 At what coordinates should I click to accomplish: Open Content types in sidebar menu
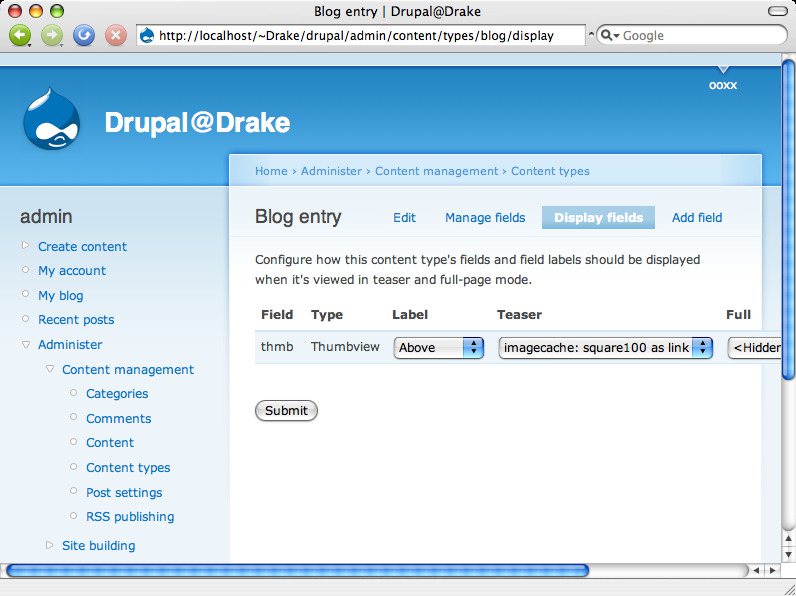pos(128,468)
